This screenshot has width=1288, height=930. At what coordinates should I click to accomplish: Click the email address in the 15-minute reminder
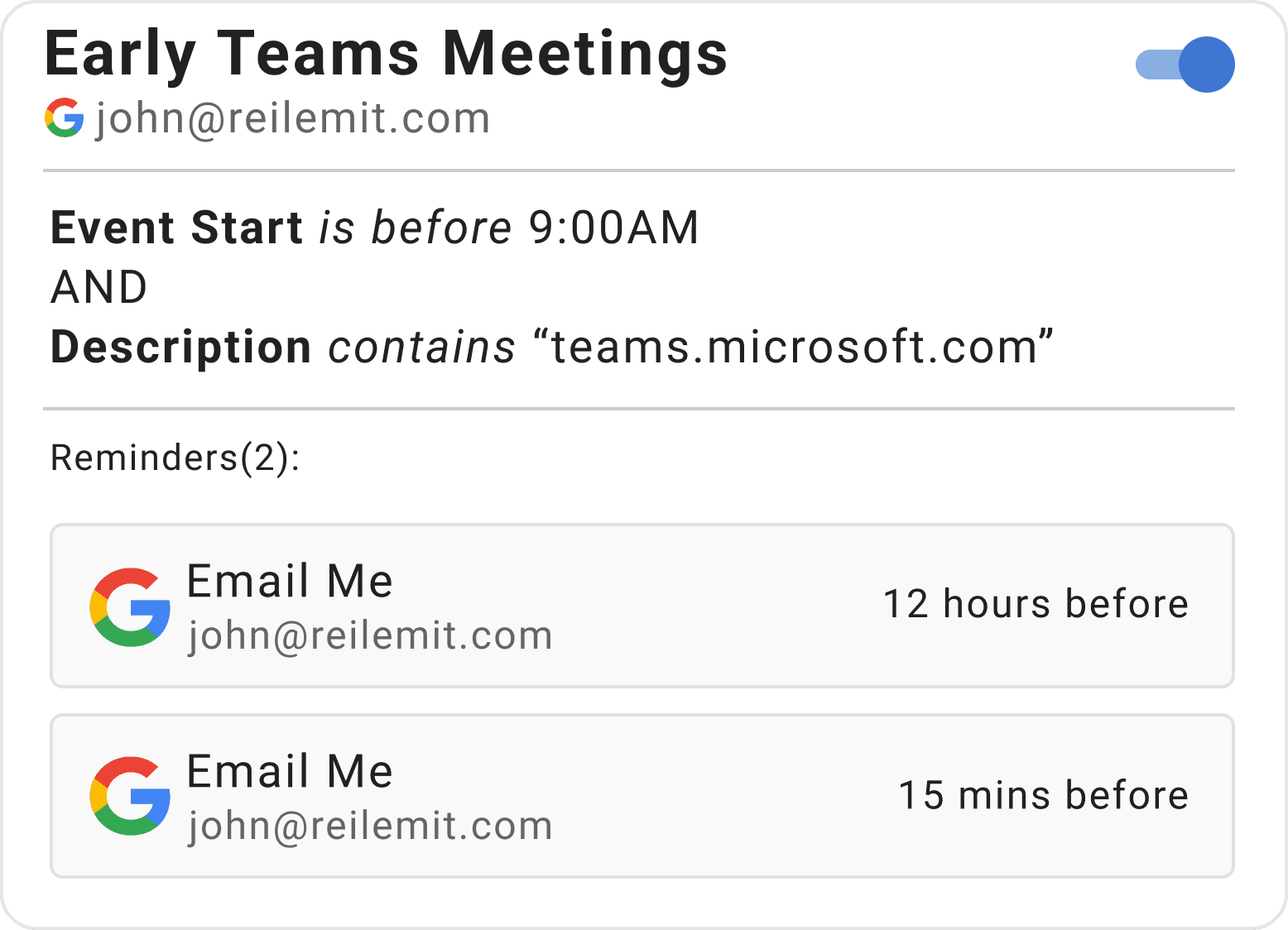pos(370,826)
